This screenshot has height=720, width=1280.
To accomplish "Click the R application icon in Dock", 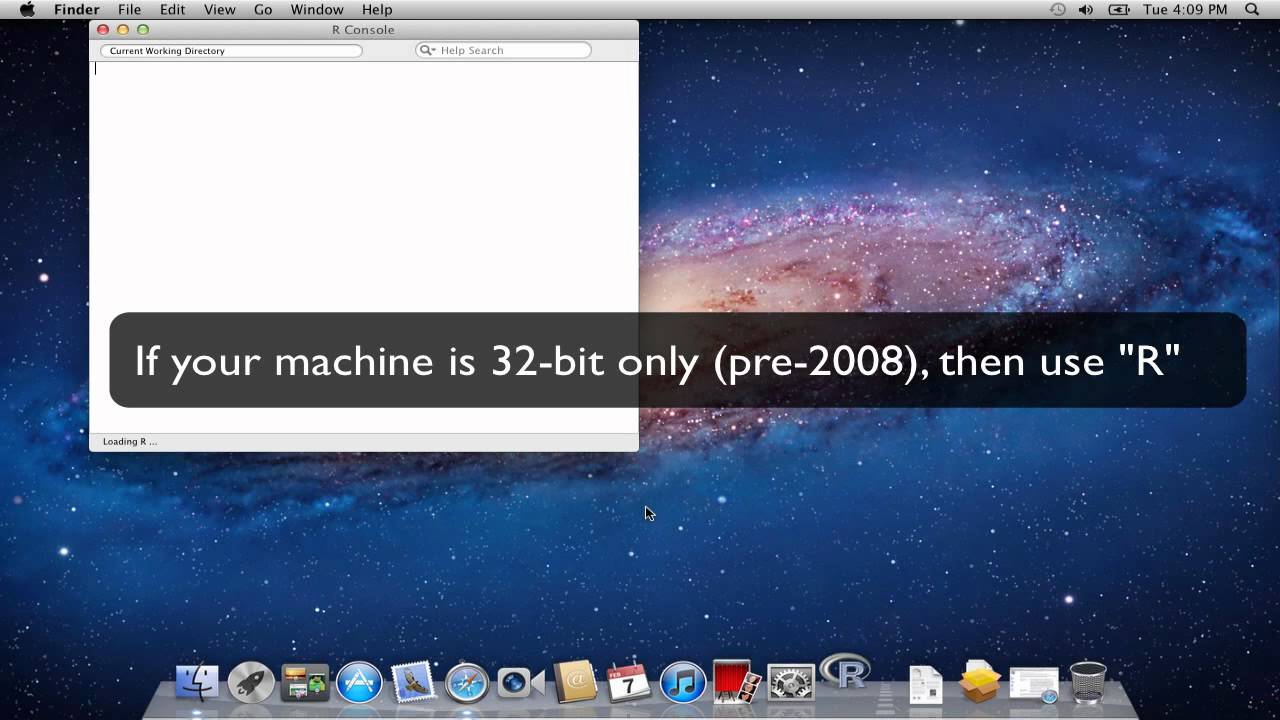I will tap(846, 672).
